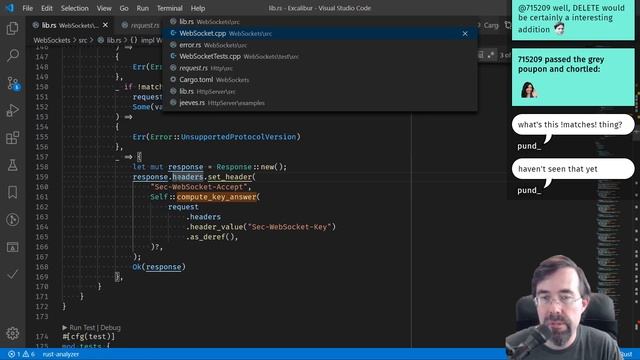Switch to the lib.rs WebSockets tab
This screenshot has height=360, width=640.
tap(71, 25)
